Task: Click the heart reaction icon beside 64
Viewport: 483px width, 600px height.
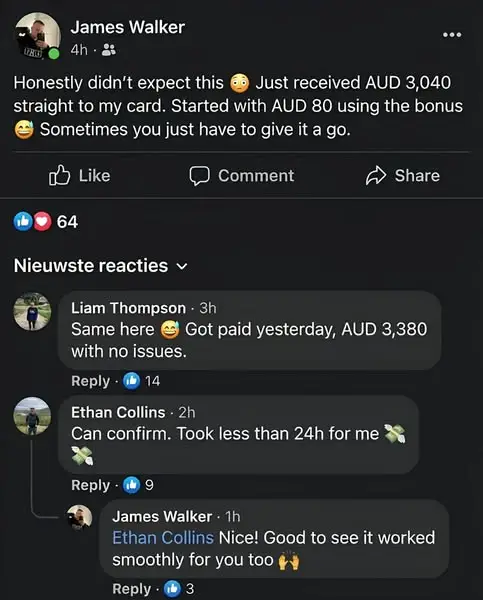Action: point(42,222)
